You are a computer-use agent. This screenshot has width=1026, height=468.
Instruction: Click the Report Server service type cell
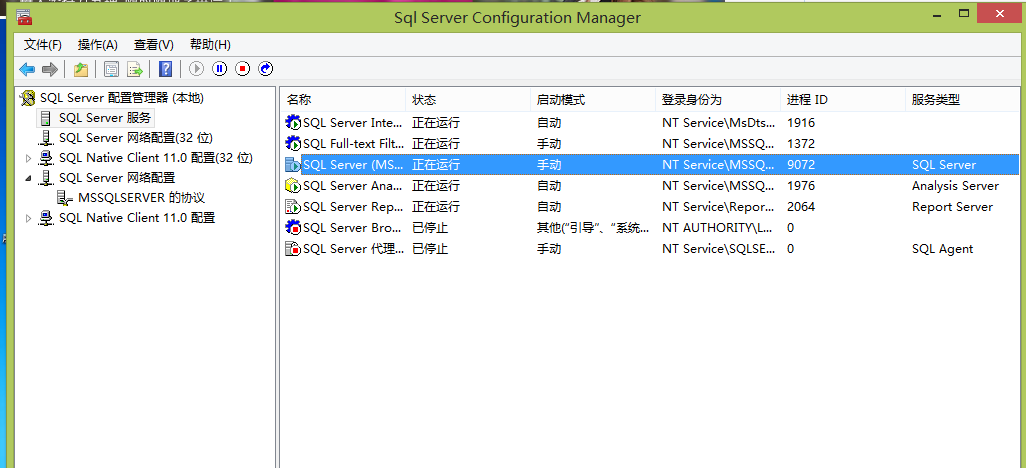[952, 207]
